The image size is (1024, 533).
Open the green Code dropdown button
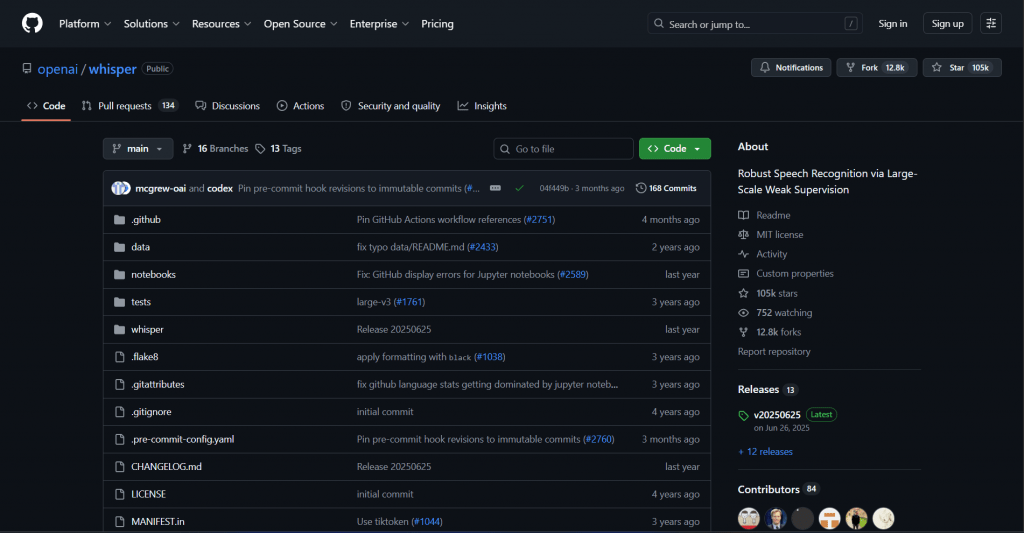pos(675,149)
